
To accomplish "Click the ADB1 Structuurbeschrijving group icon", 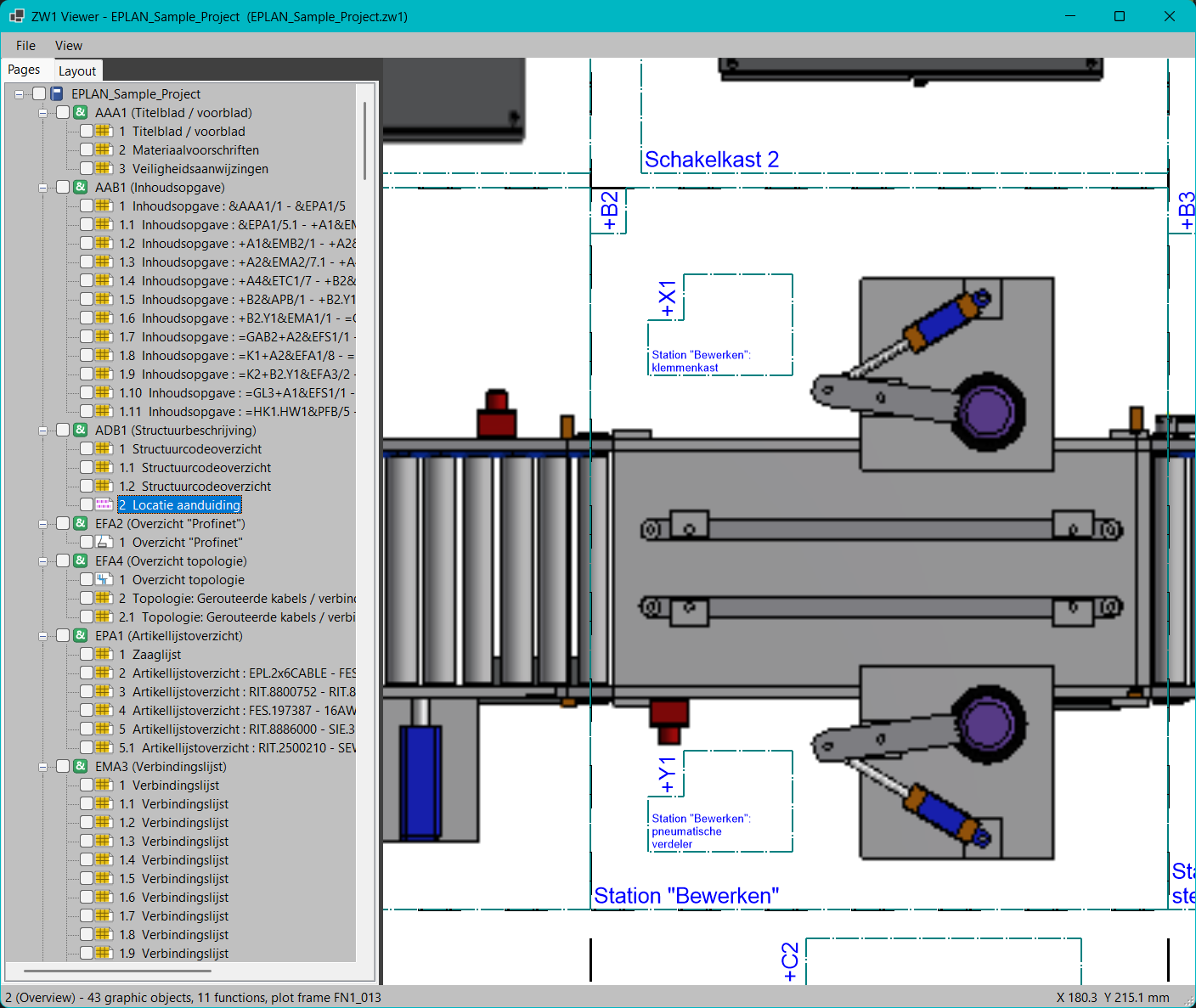I will tap(81, 430).
